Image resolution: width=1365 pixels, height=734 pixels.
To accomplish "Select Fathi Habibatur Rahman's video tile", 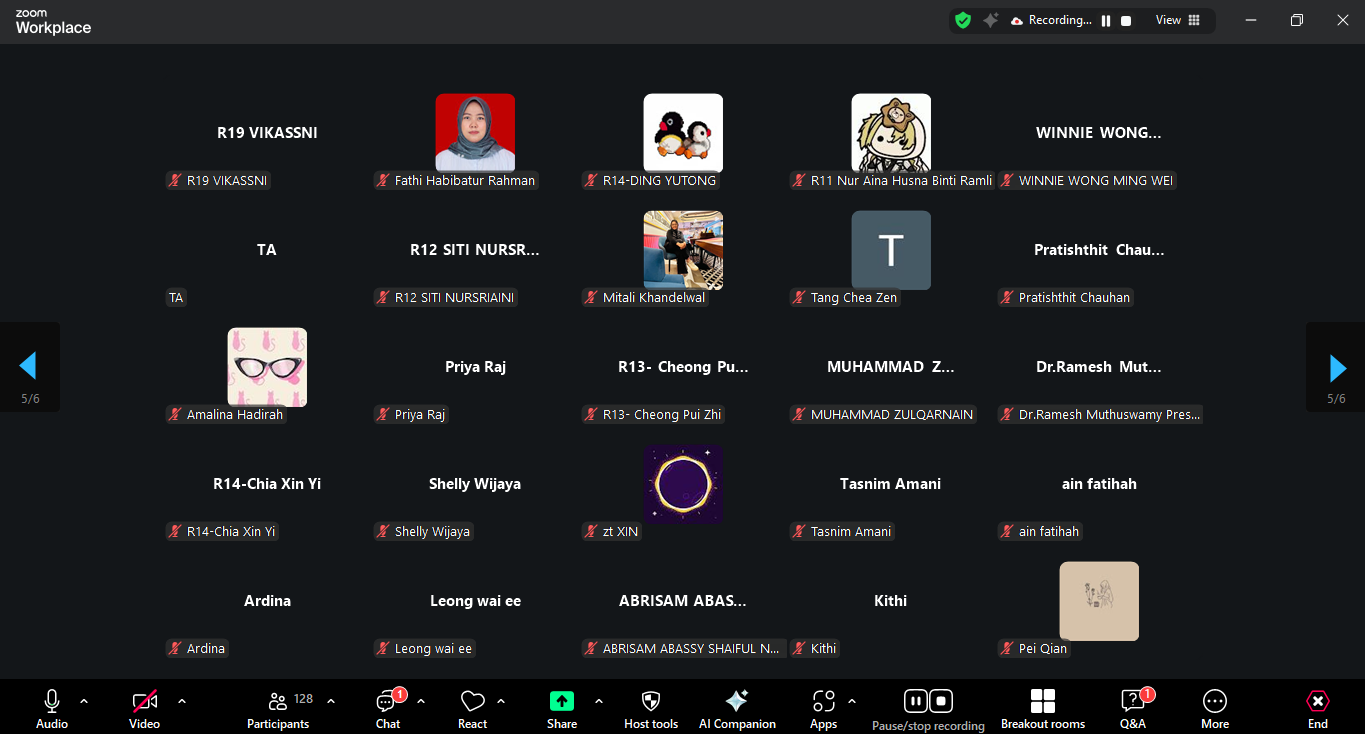I will [x=475, y=133].
